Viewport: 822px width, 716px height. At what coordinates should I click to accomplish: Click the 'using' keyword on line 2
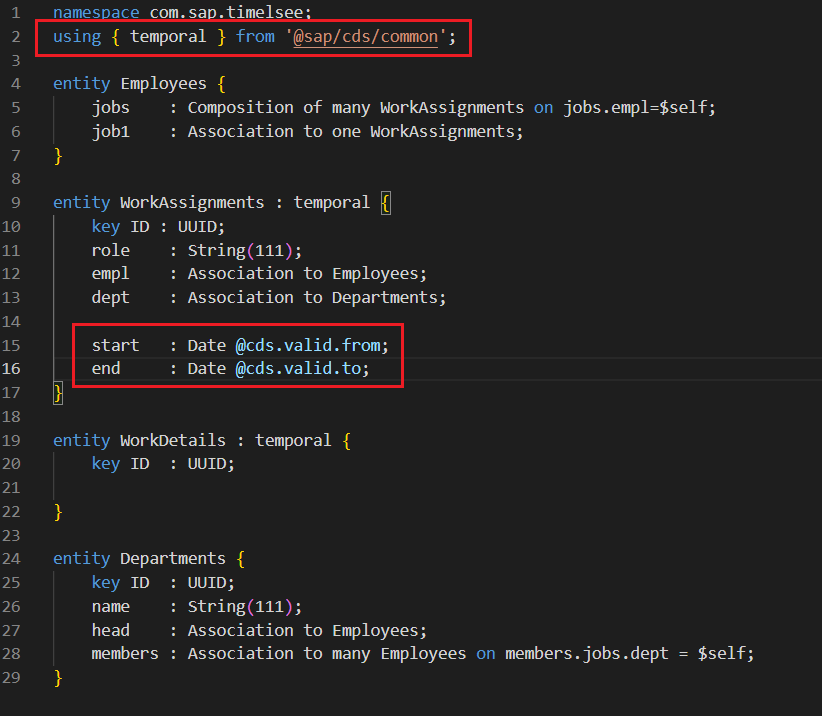77,37
